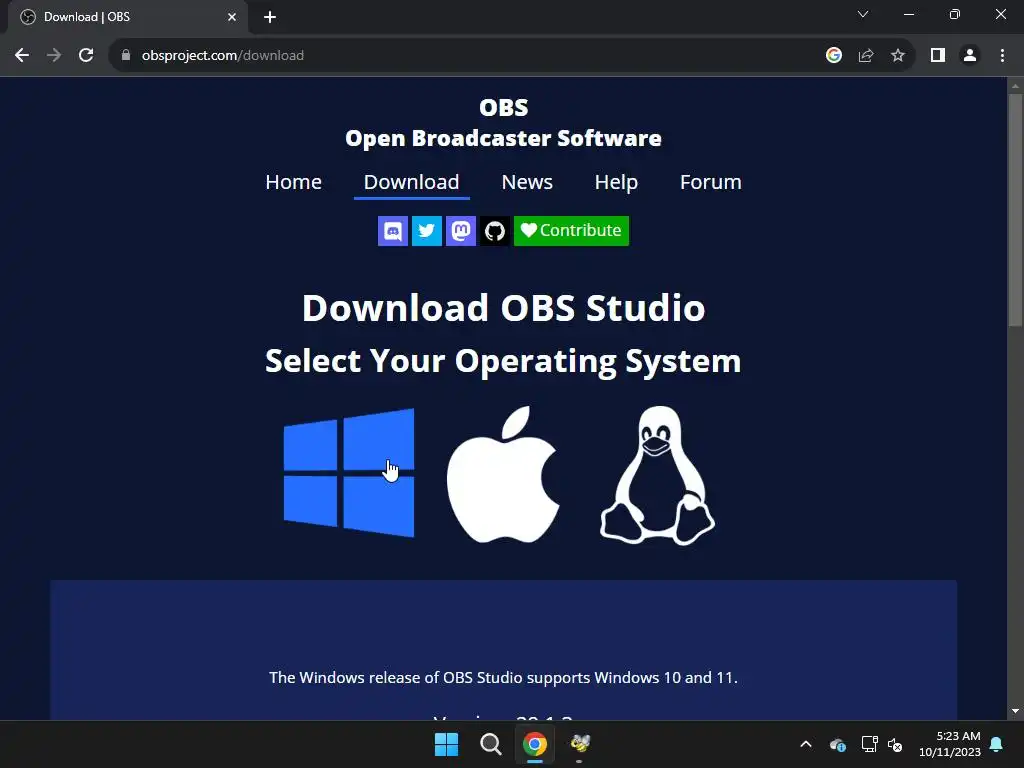Go to the Home navigation item

coord(293,182)
